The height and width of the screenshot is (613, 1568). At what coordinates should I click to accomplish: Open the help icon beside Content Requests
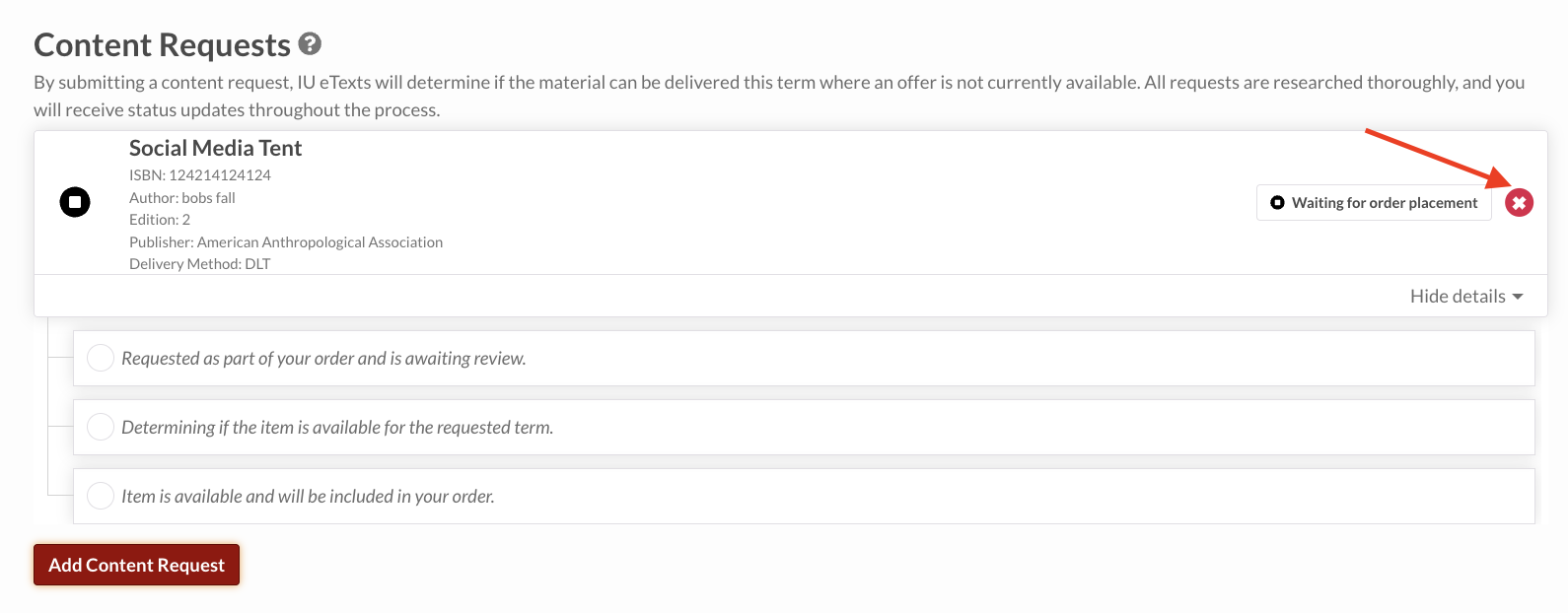(x=310, y=44)
